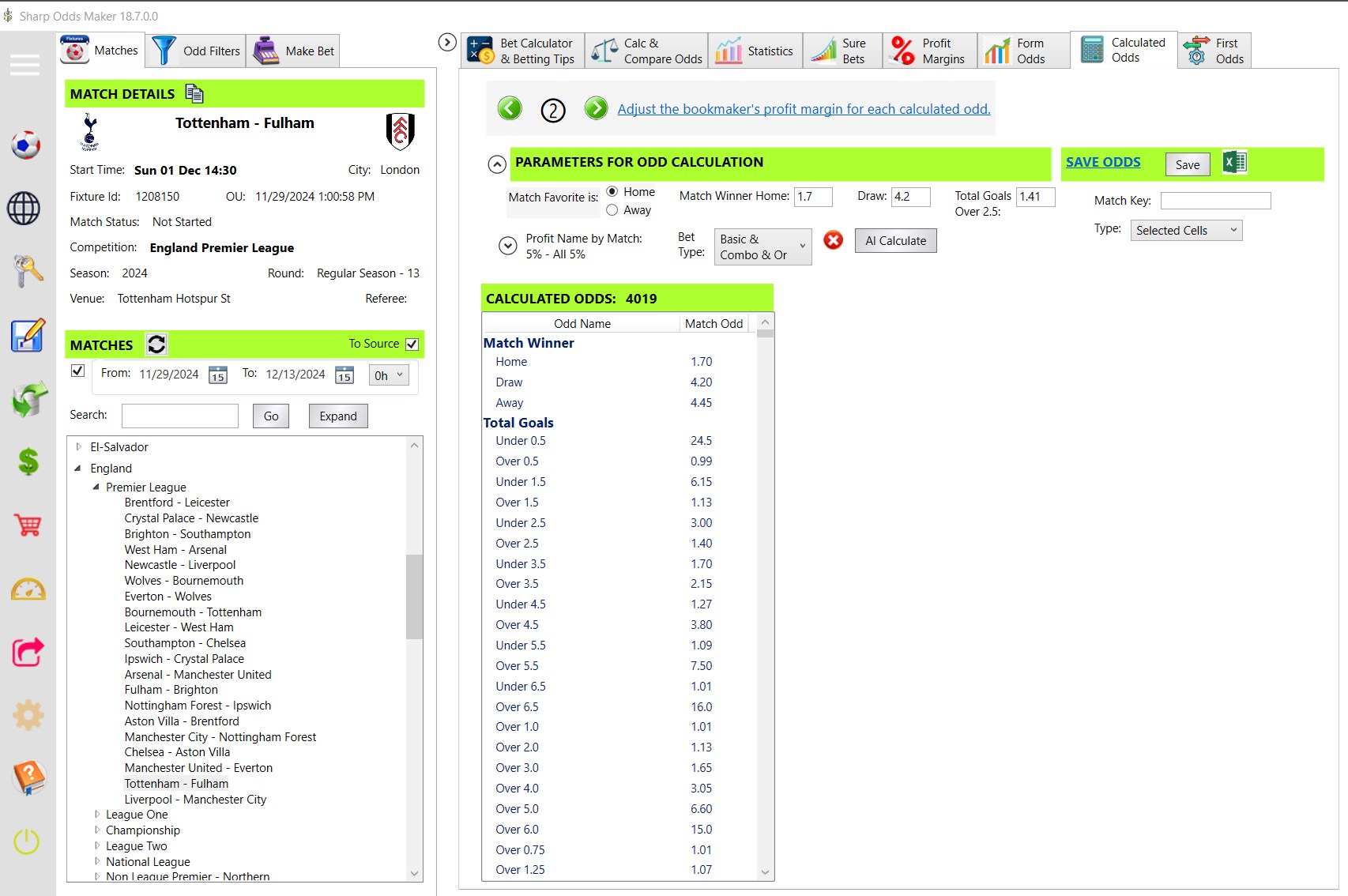Uncheck the date range checkbox beside From
This screenshot has width=1348, height=896.
(x=77, y=371)
